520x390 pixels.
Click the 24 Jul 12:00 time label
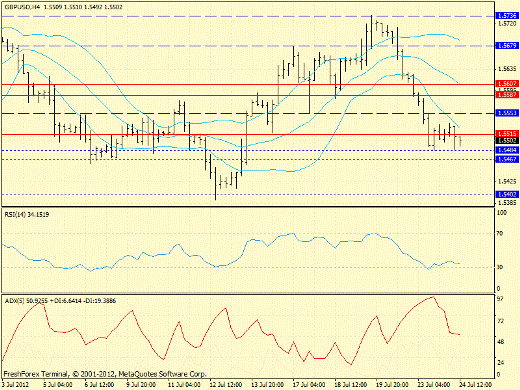click(x=475, y=384)
